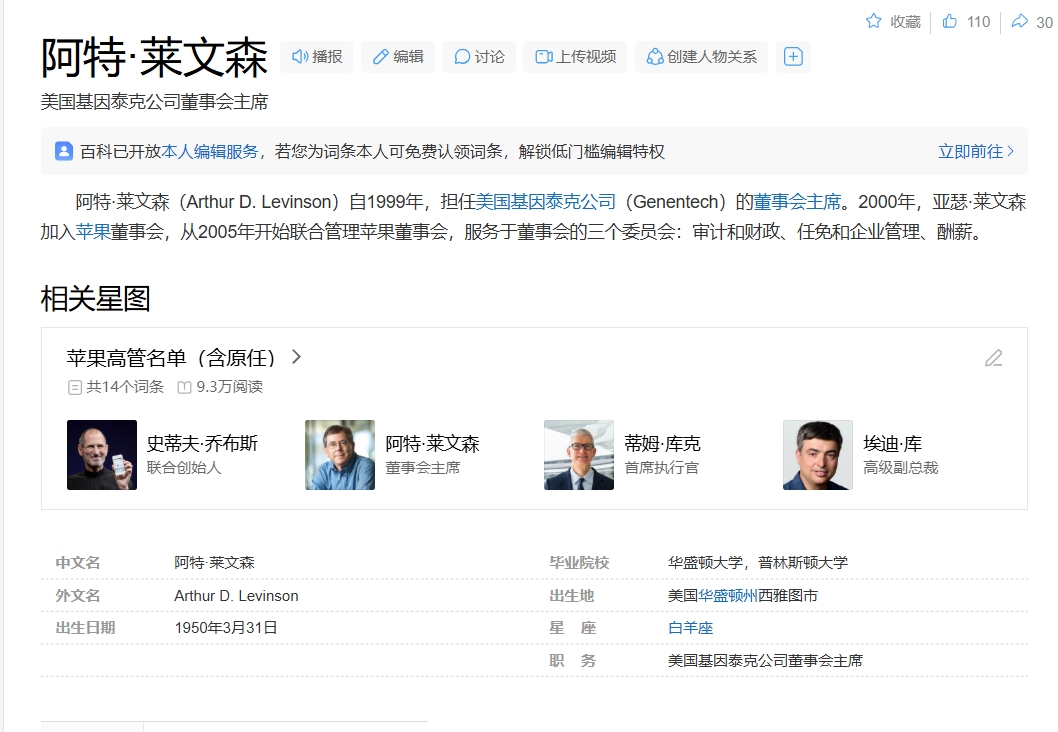
Task: Click 华盛顿大学，普林斯顿大学 value
Action: pyautogui.click(x=758, y=563)
